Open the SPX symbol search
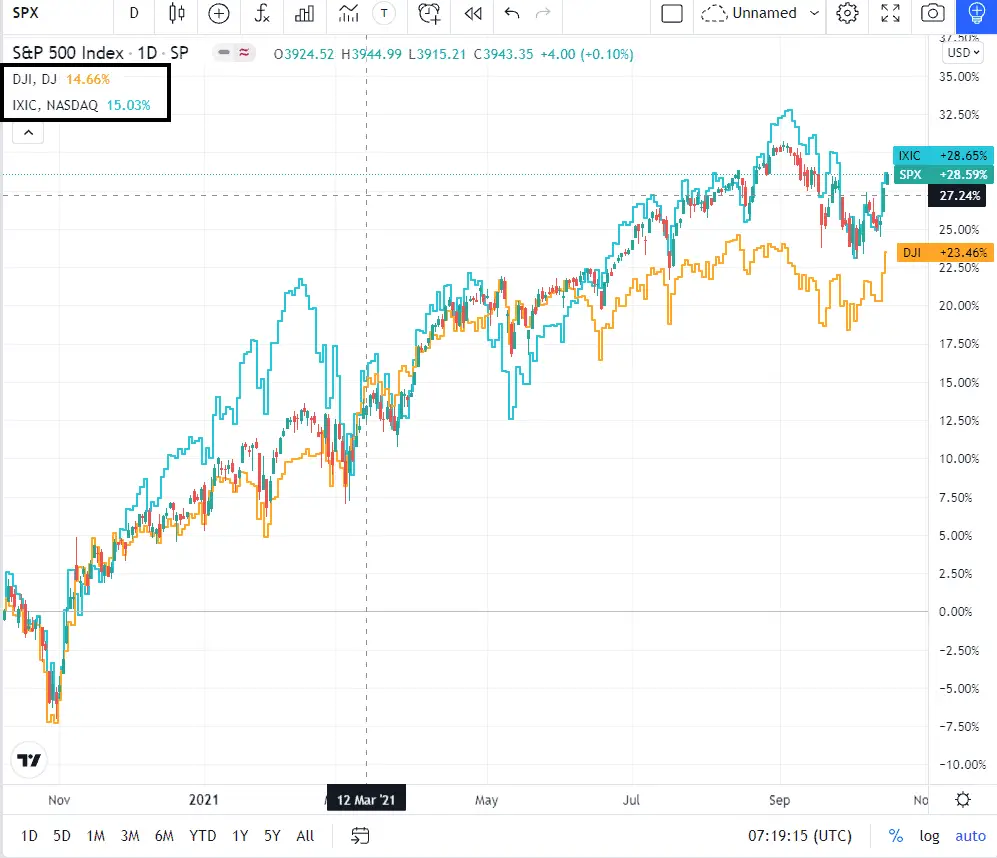 [26, 13]
